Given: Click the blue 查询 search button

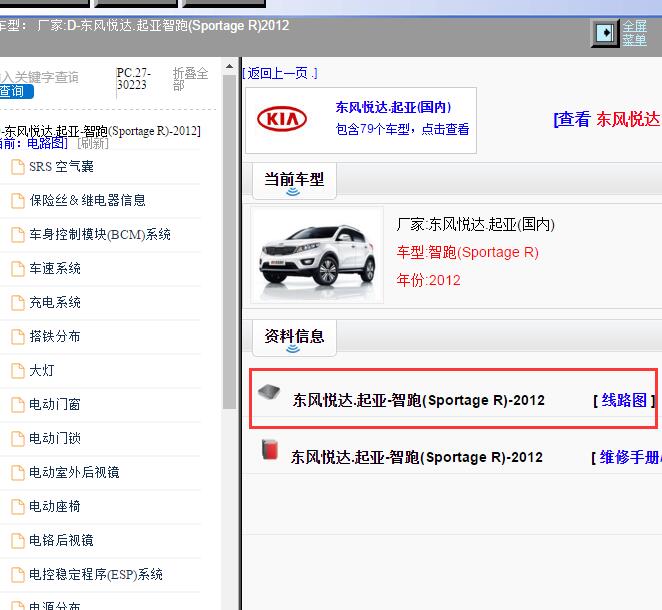Looking at the screenshot, I should click(x=16, y=91).
